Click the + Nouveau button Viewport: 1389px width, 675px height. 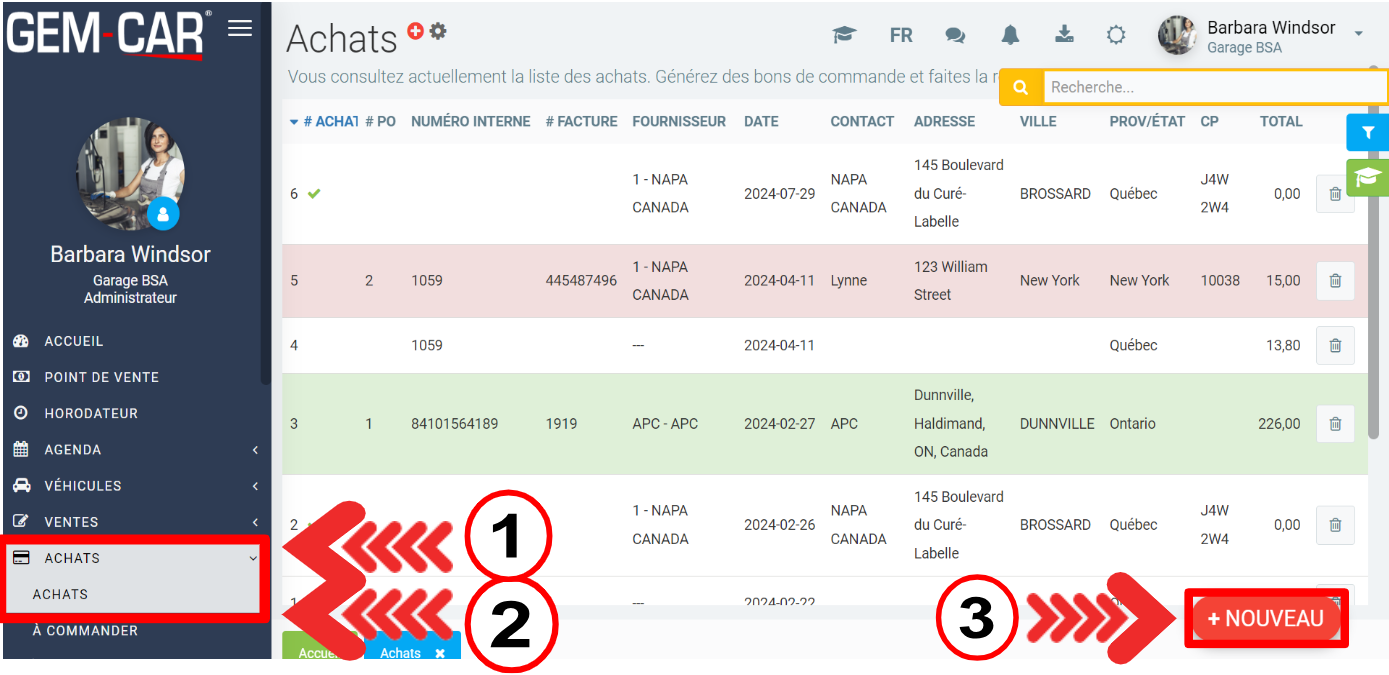pos(1265,618)
